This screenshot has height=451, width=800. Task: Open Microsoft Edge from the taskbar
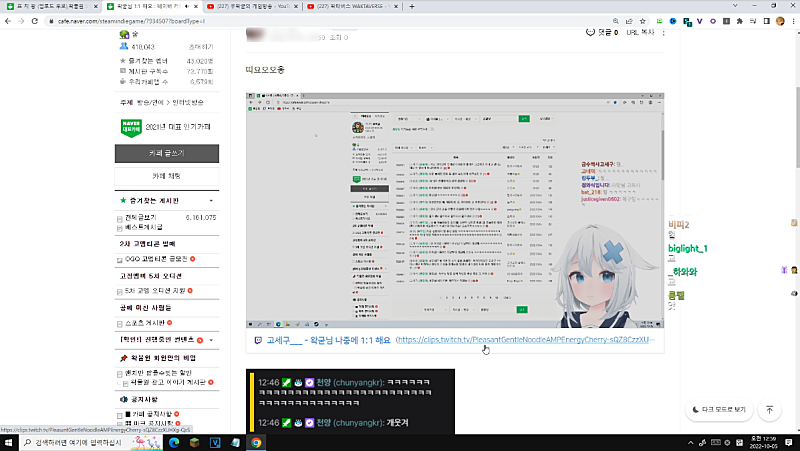click(x=174, y=442)
